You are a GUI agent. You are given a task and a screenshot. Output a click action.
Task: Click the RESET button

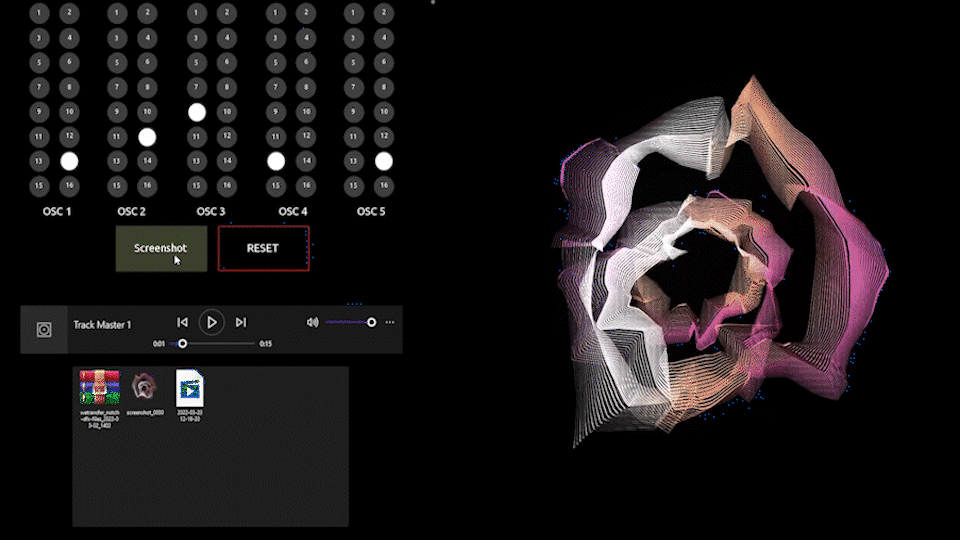263,248
